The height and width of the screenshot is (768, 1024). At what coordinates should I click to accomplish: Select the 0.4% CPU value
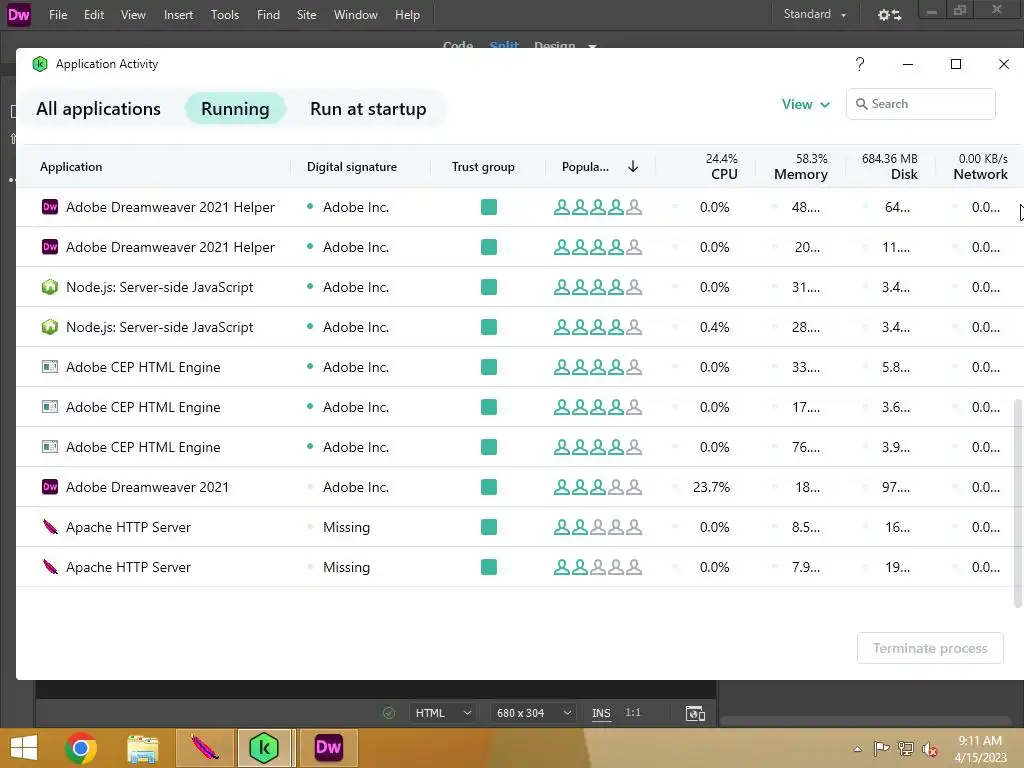[x=714, y=327]
